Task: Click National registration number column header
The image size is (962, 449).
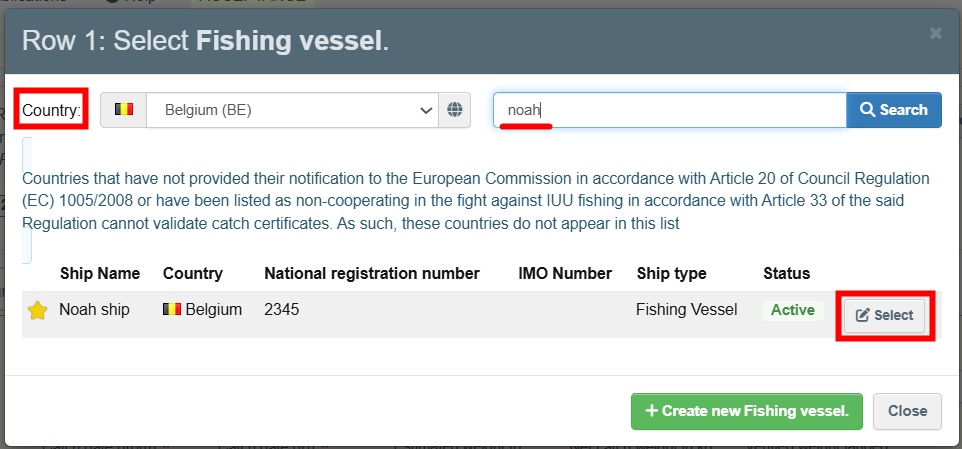Action: coord(372,273)
